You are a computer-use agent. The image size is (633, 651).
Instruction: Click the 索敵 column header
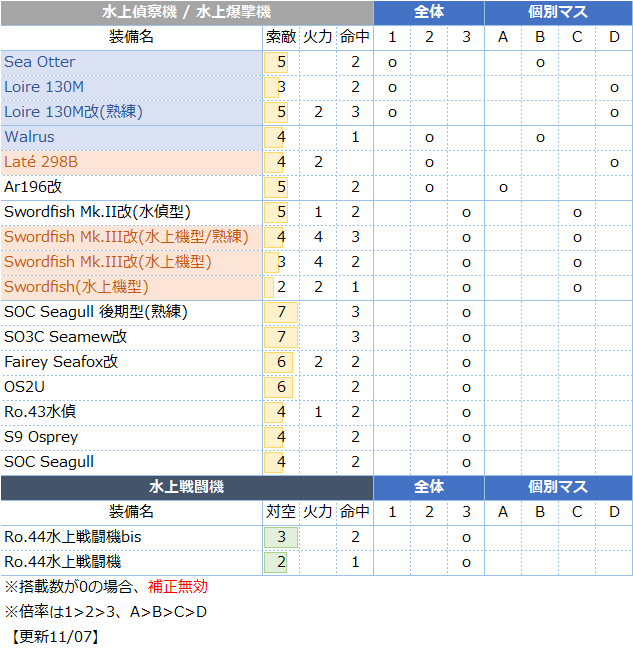[x=281, y=37]
